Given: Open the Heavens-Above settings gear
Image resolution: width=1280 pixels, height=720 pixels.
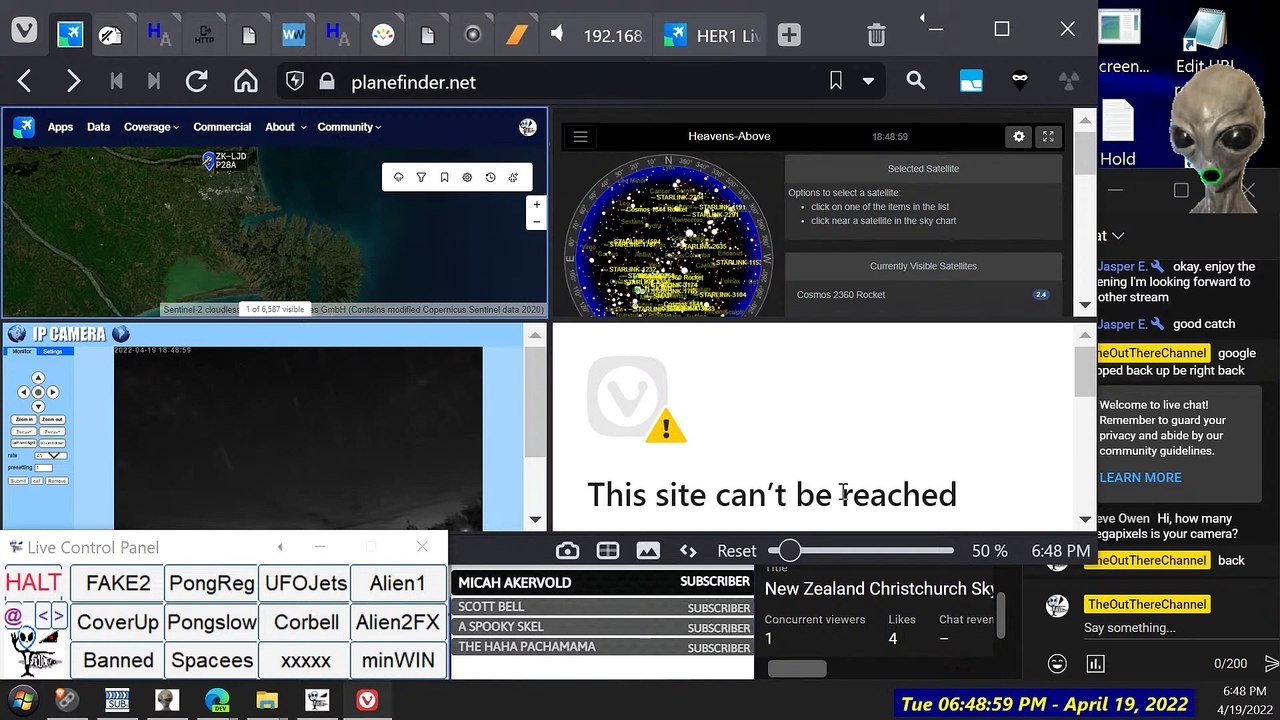Looking at the screenshot, I should (x=1019, y=137).
